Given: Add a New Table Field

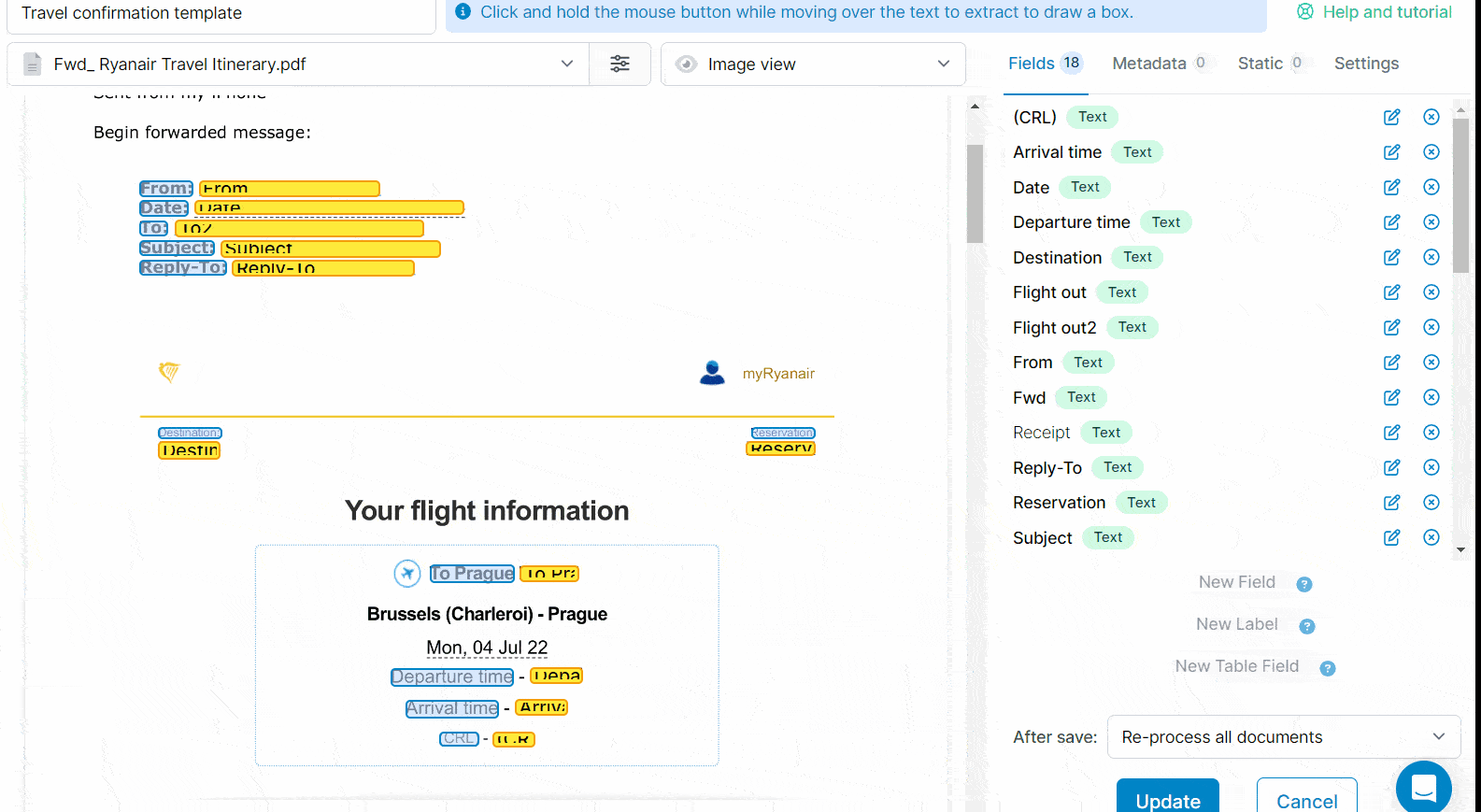Looking at the screenshot, I should point(1237,666).
